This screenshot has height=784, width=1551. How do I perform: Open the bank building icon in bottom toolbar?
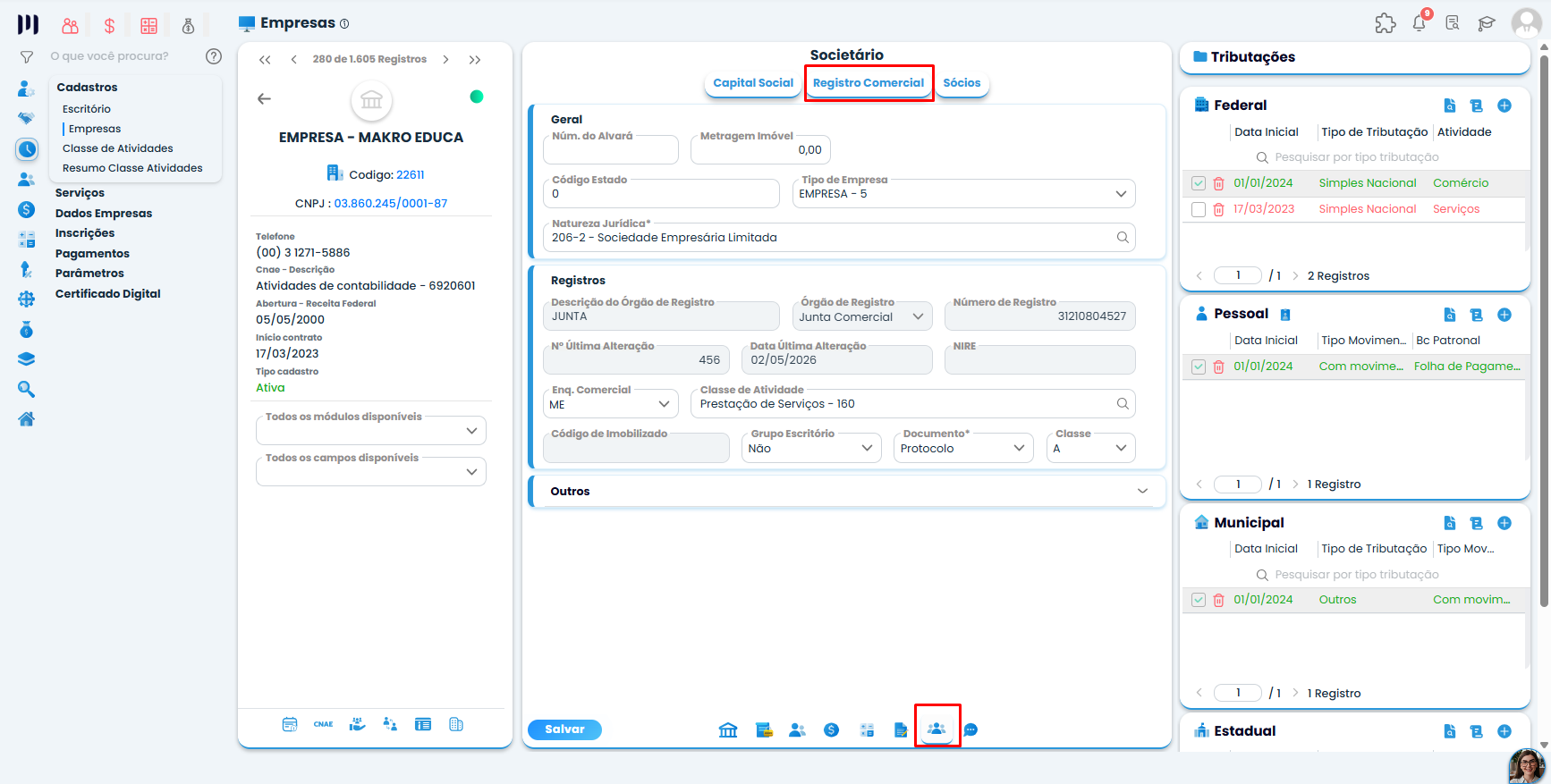[x=728, y=730]
